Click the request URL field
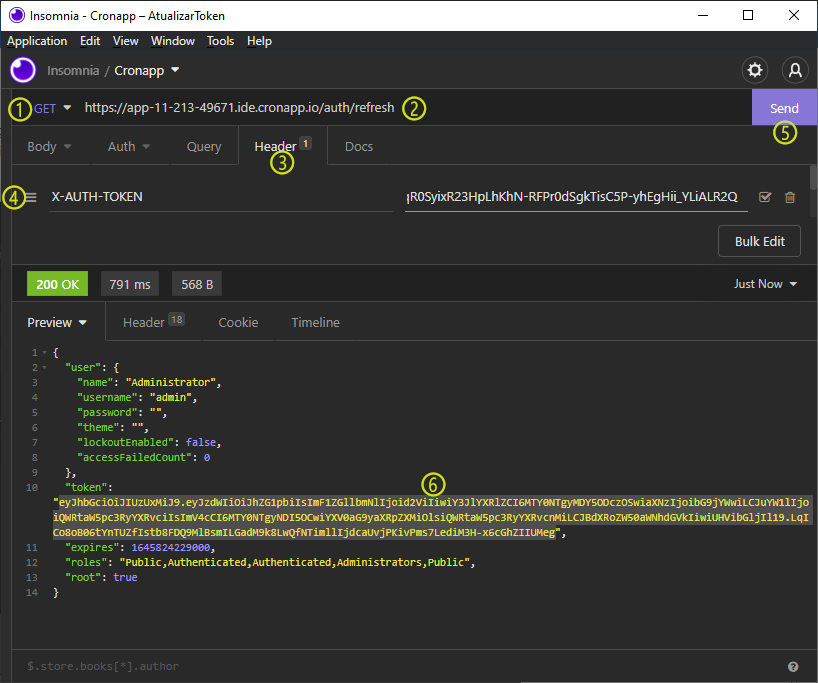Viewport: 818px width, 683px height. click(x=240, y=107)
